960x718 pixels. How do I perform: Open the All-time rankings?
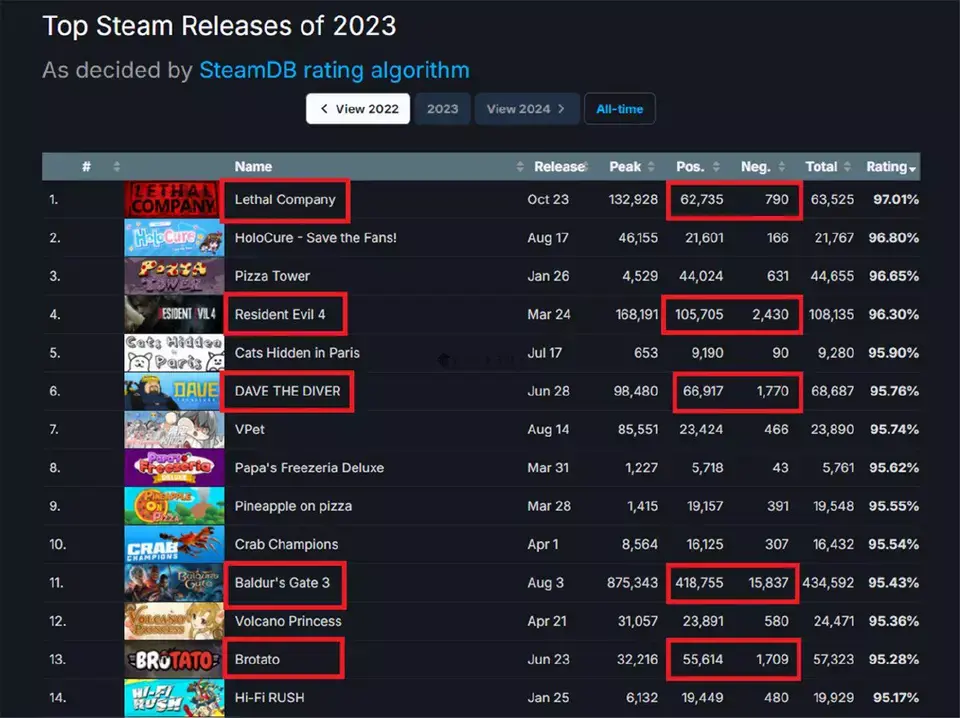[620, 109]
